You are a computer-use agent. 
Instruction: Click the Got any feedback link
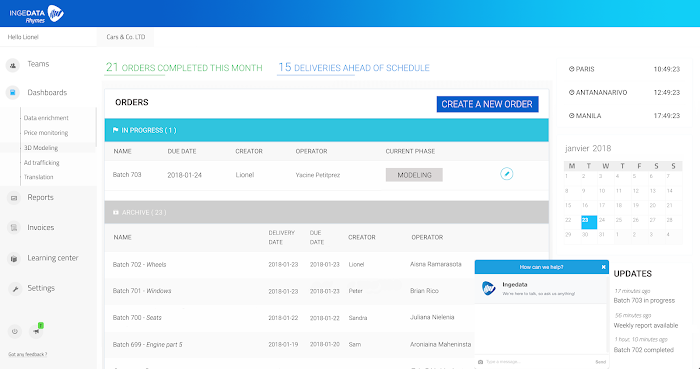click(27, 354)
